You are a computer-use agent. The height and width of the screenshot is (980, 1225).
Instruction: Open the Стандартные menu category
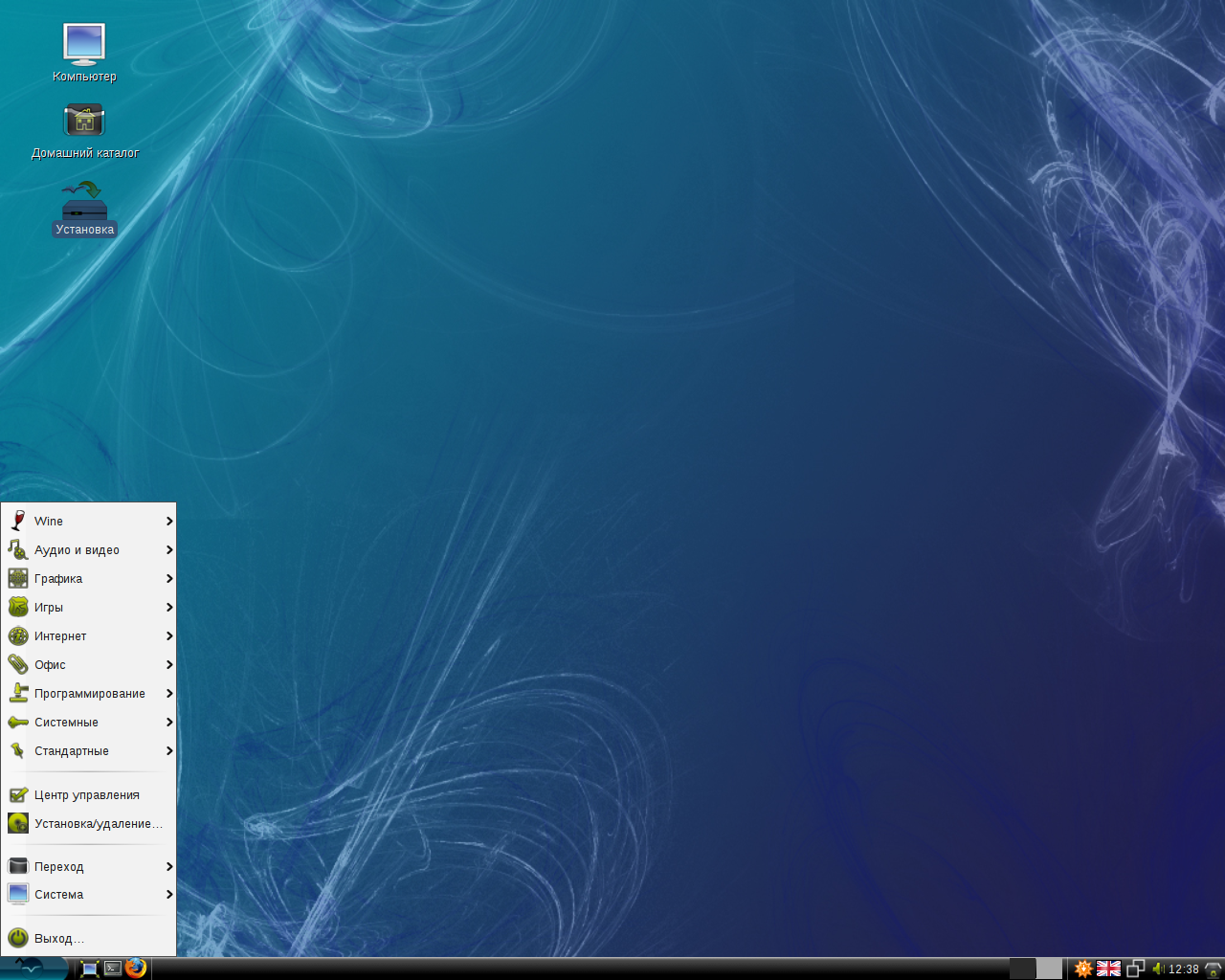click(x=89, y=750)
